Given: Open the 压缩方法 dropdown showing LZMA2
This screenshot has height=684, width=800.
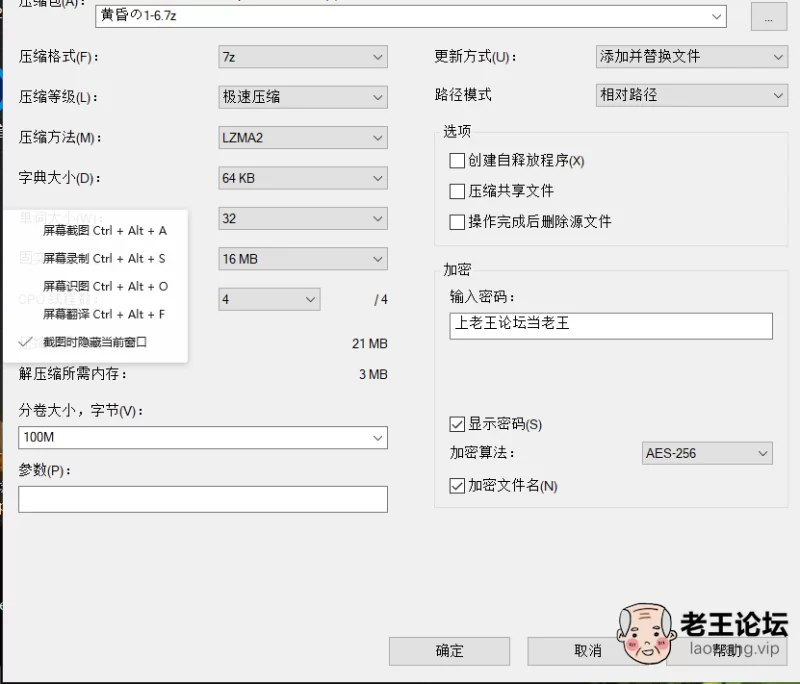Looking at the screenshot, I should click(x=303, y=138).
